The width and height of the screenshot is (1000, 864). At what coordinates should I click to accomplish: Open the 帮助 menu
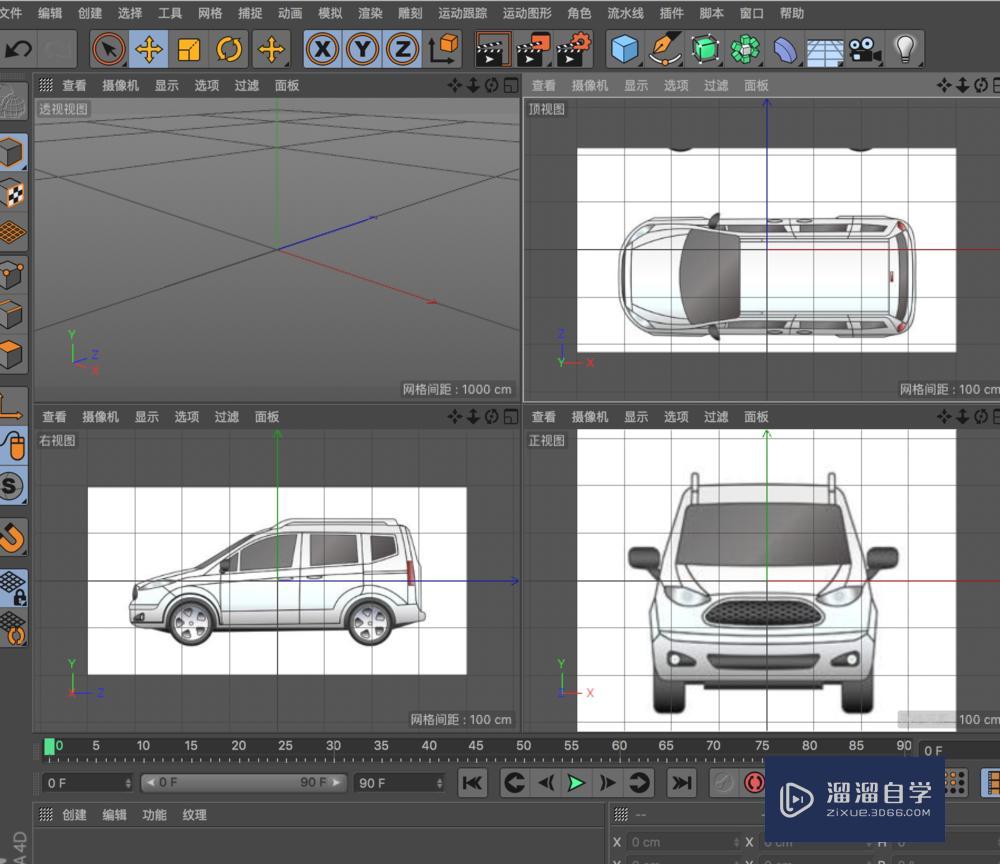pyautogui.click(x=791, y=13)
